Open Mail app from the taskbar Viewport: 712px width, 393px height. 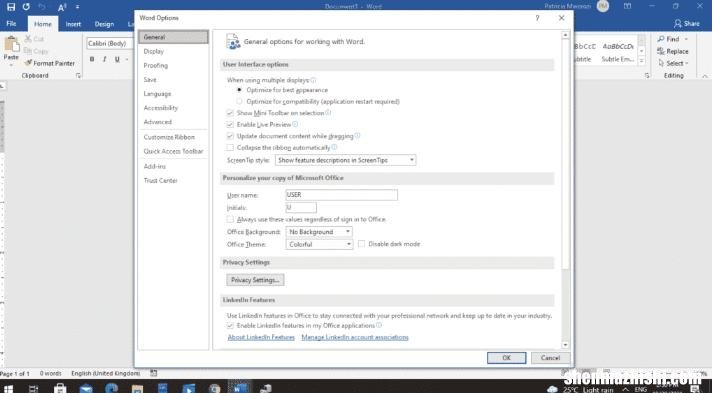point(86,388)
